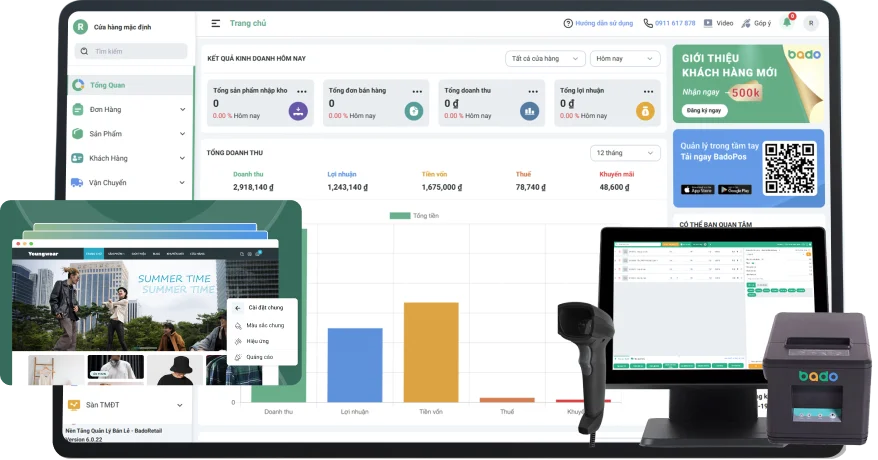Open the notification bell icon
The width and height of the screenshot is (878, 460).
coord(787,22)
